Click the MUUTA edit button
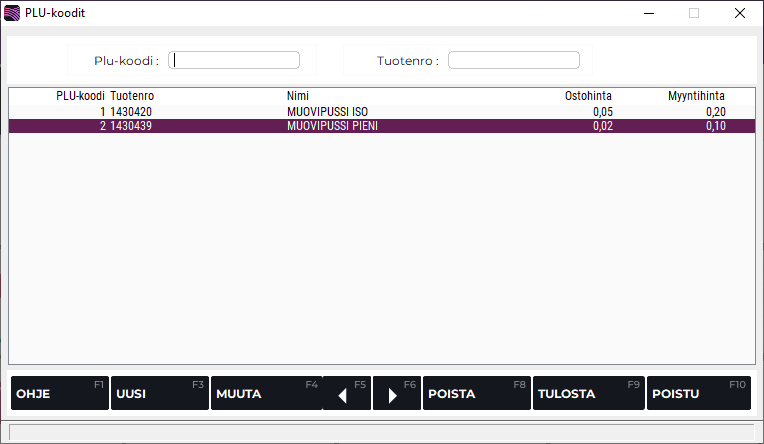Image resolution: width=764 pixels, height=444 pixels. (x=266, y=394)
